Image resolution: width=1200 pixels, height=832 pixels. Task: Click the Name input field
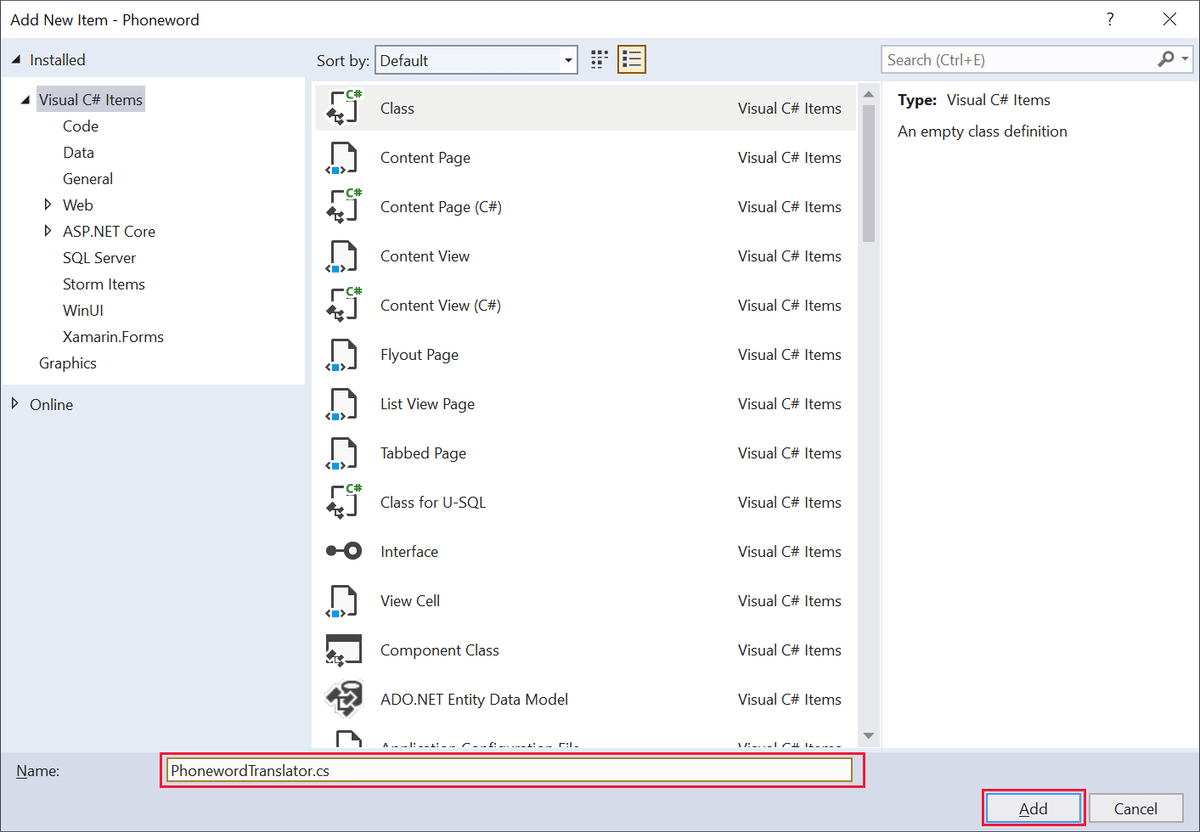click(509, 770)
